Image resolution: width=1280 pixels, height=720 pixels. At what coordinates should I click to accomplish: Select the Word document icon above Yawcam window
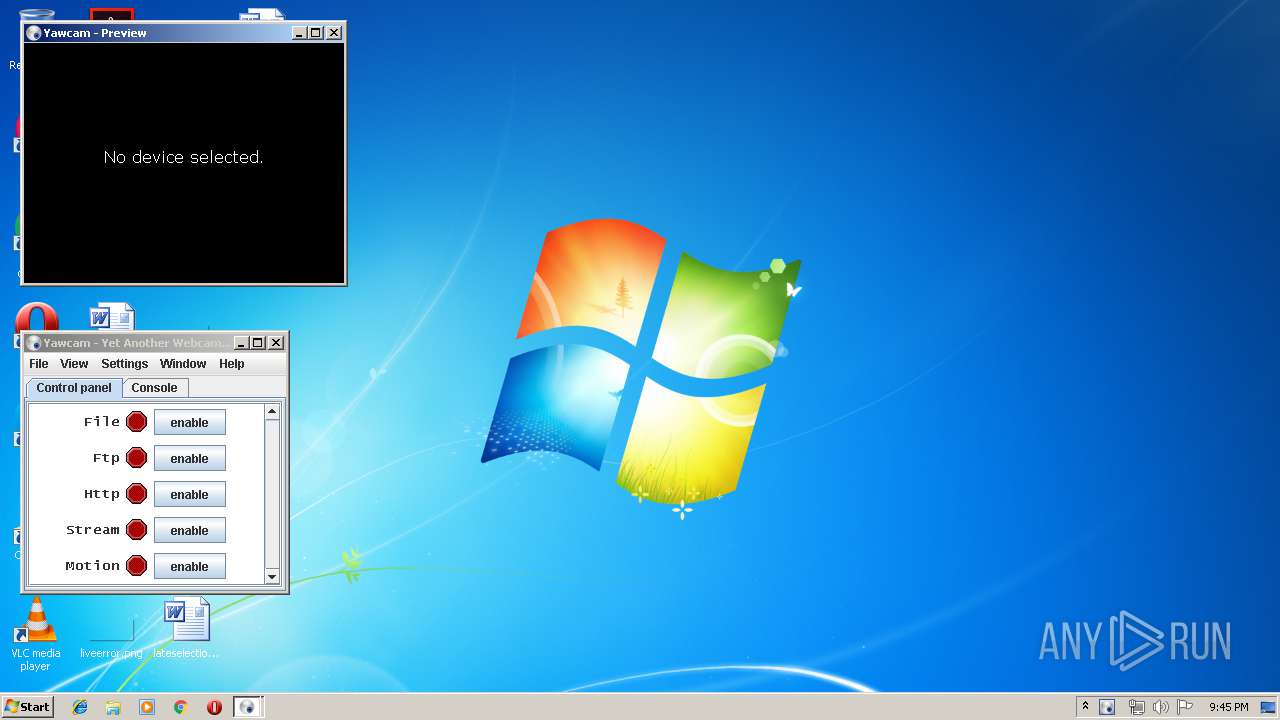[x=111, y=318]
